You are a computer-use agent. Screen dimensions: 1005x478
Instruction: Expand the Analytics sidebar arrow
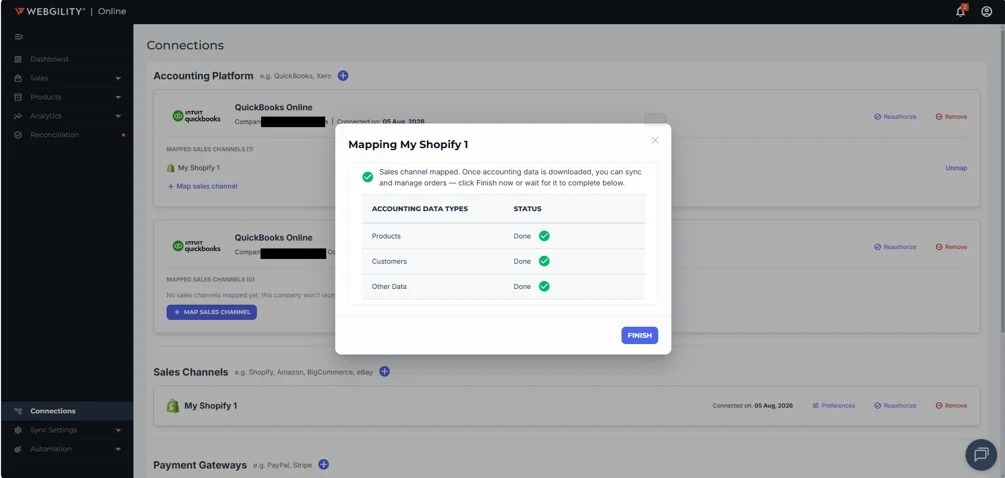point(118,116)
